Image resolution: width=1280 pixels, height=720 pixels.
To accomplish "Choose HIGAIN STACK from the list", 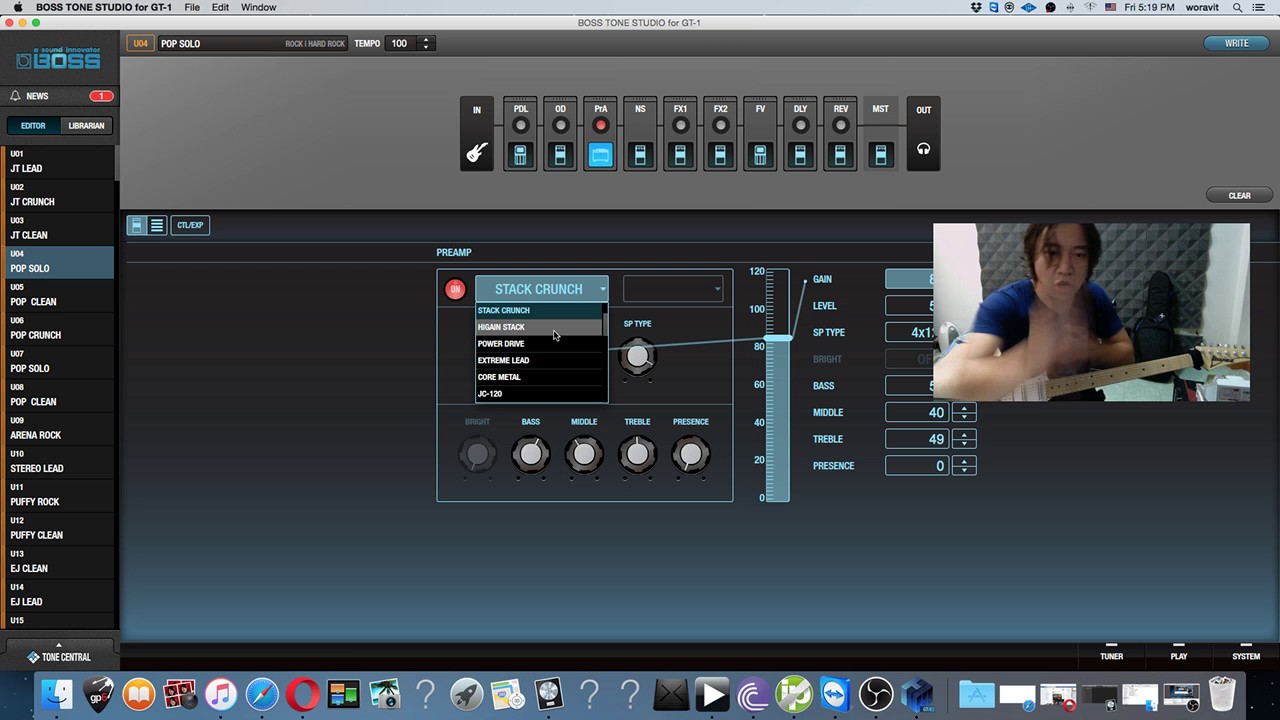I will [x=539, y=327].
